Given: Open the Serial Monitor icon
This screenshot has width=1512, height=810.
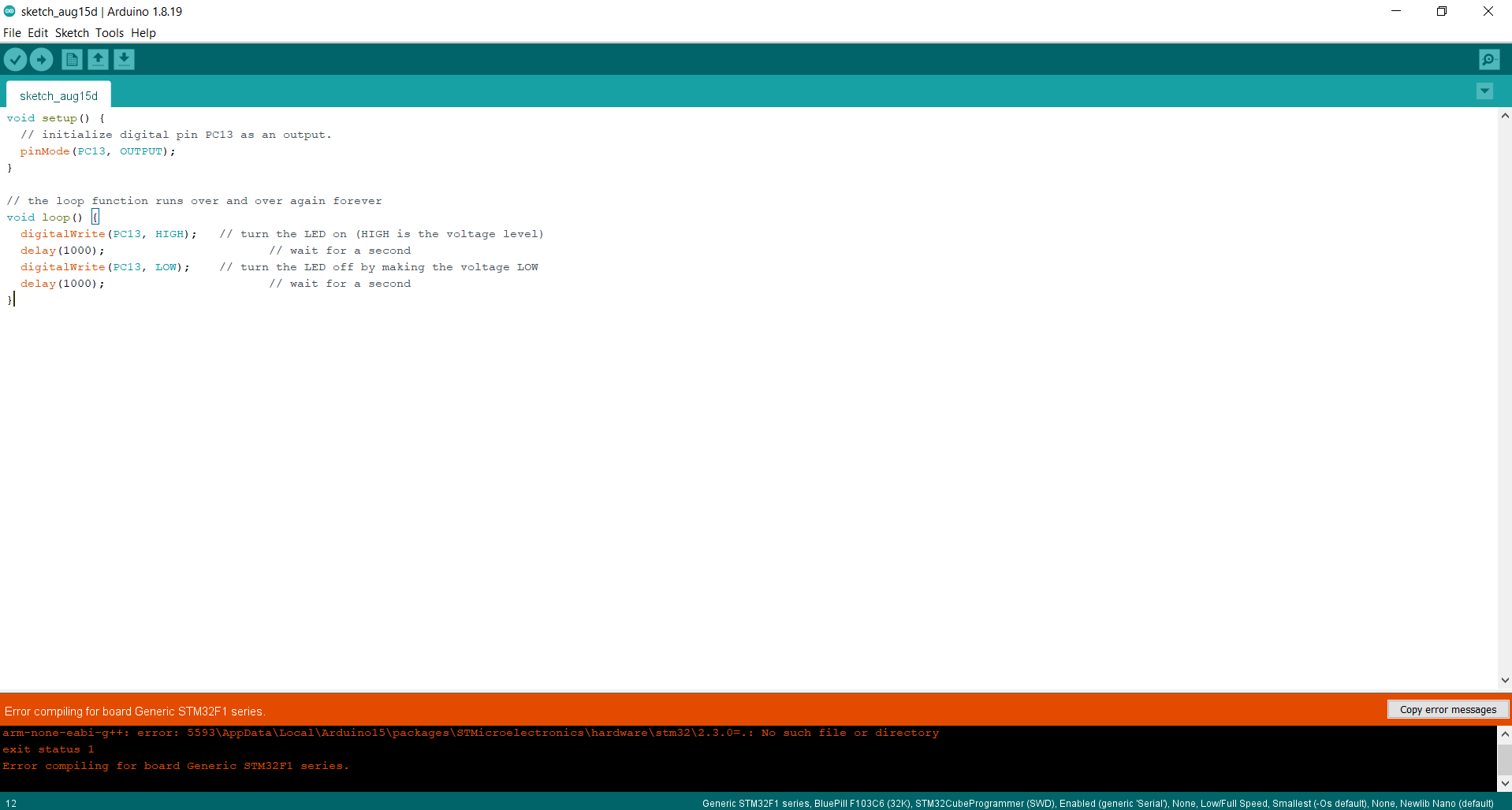Looking at the screenshot, I should click(1489, 59).
